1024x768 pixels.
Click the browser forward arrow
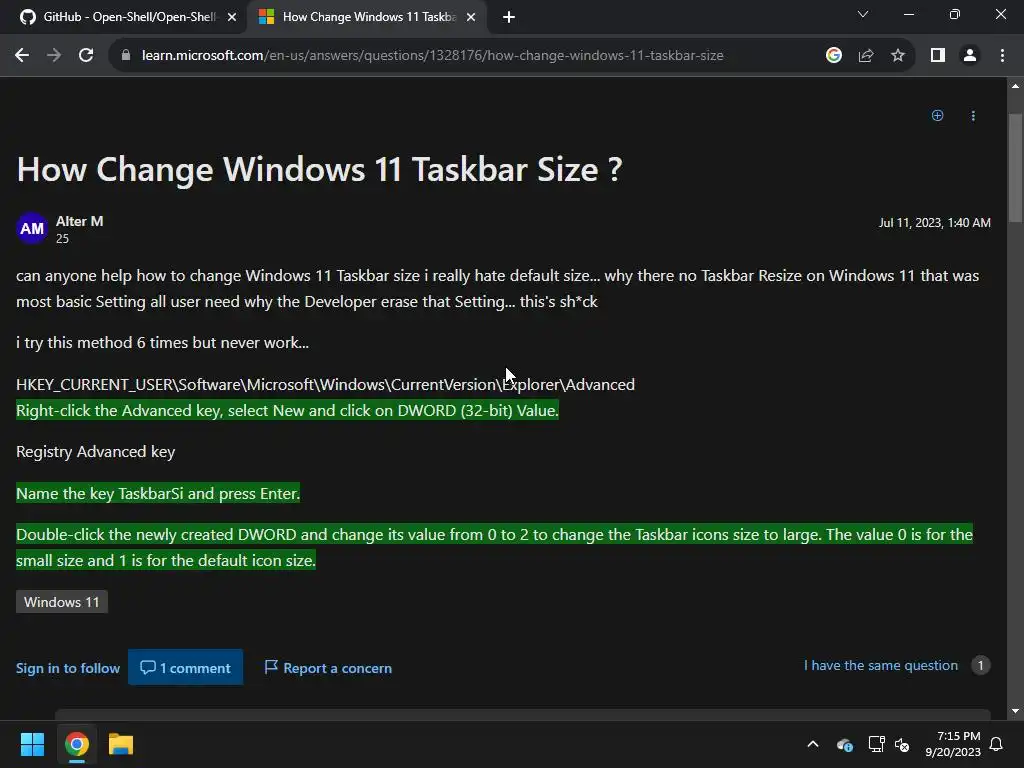(54, 56)
